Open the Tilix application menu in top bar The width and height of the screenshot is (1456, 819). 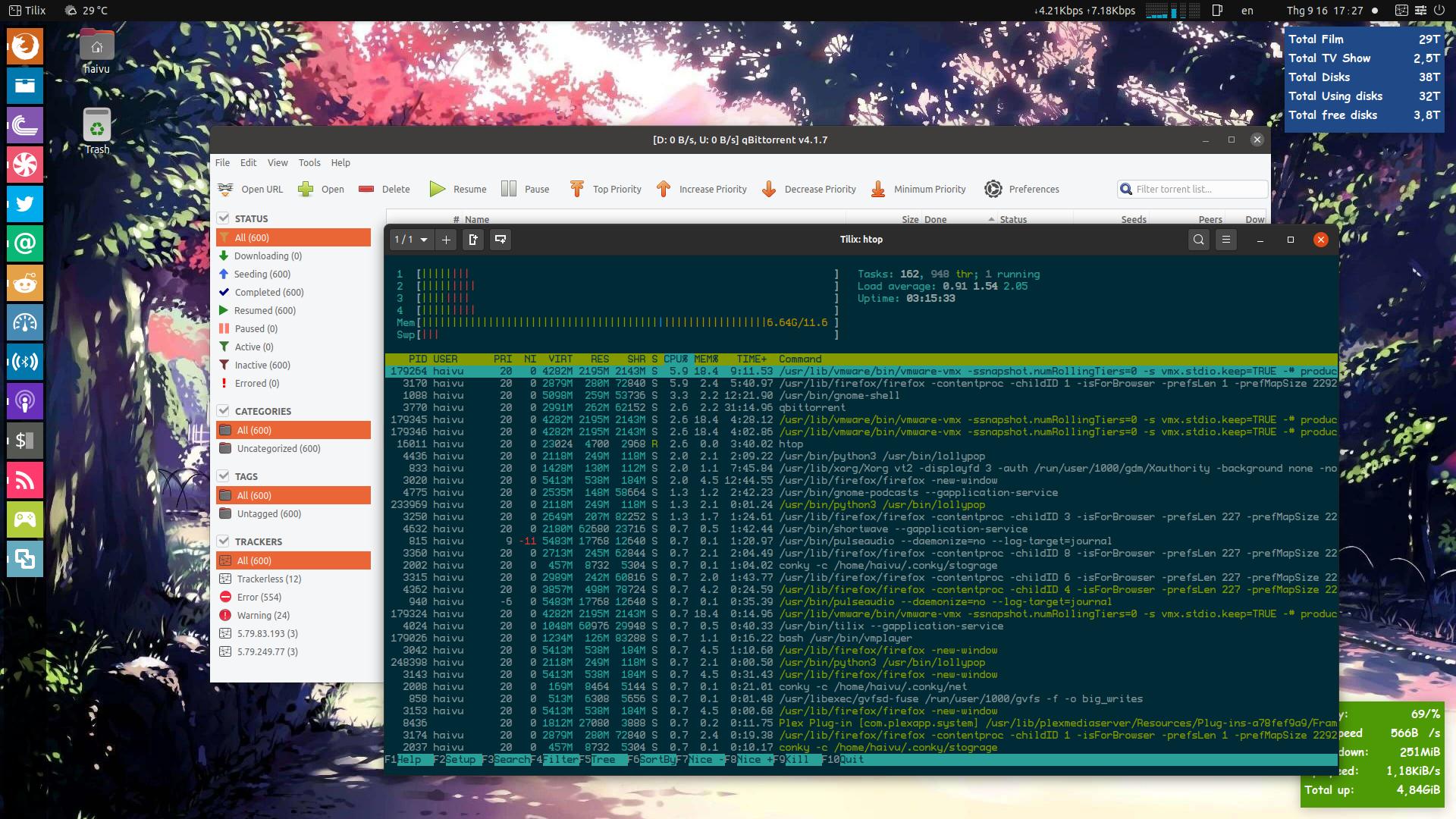pyautogui.click(x=27, y=11)
